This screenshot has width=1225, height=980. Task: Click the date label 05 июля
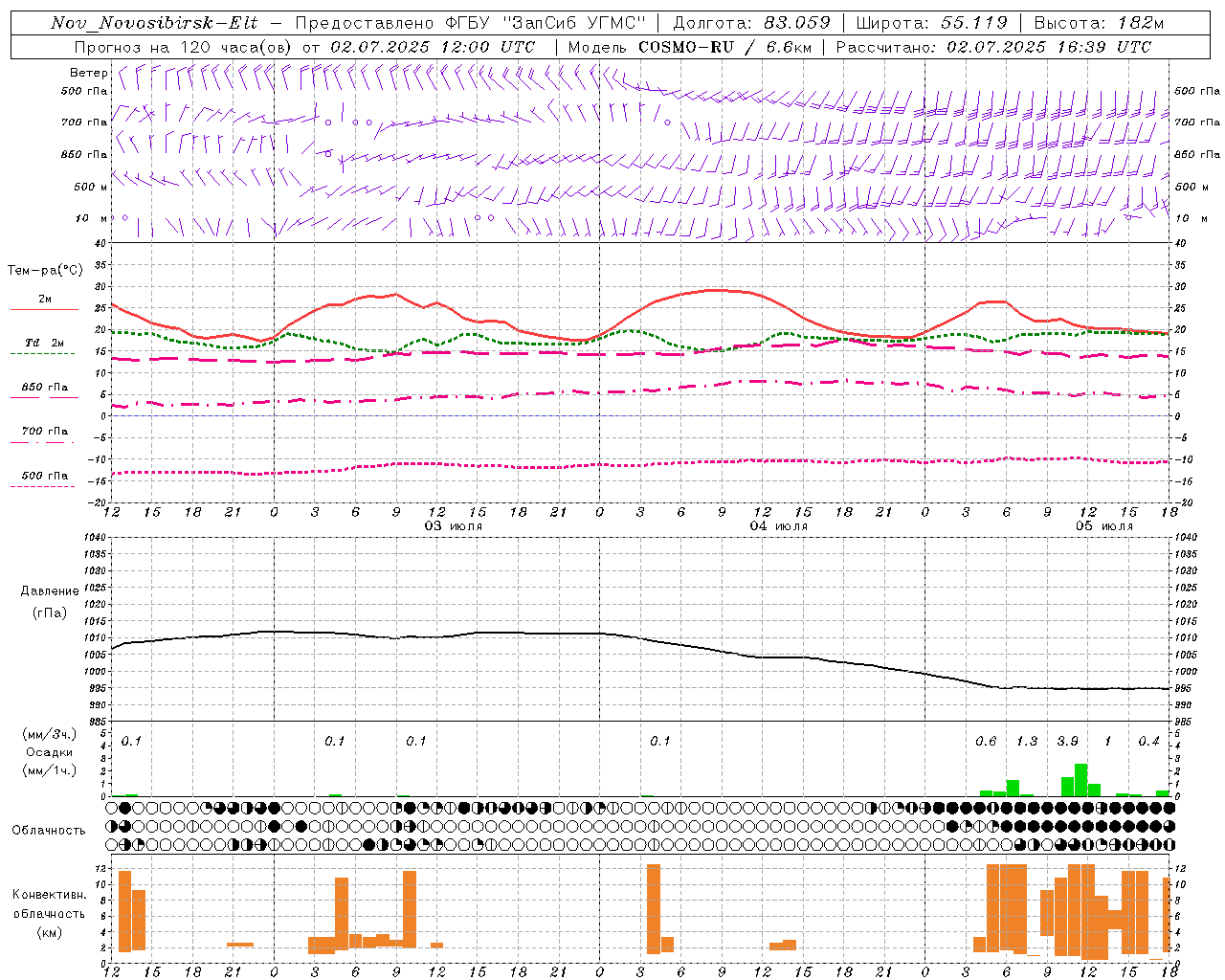tap(1103, 526)
